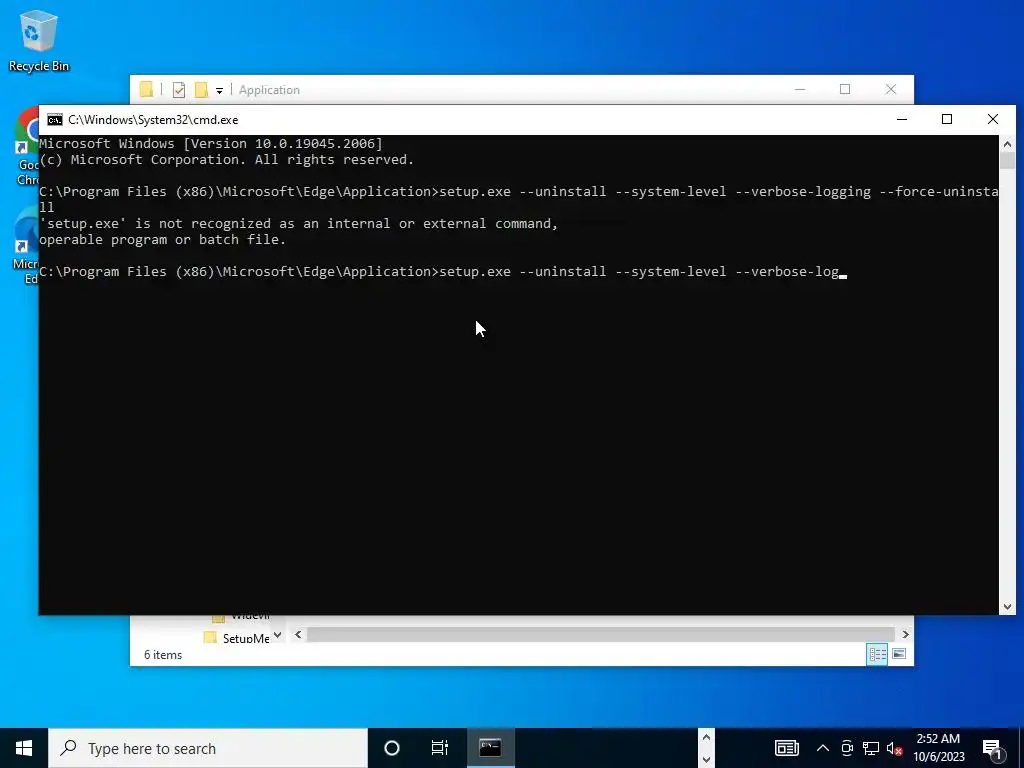
Task: Open the notification center icon
Action: click(x=993, y=748)
